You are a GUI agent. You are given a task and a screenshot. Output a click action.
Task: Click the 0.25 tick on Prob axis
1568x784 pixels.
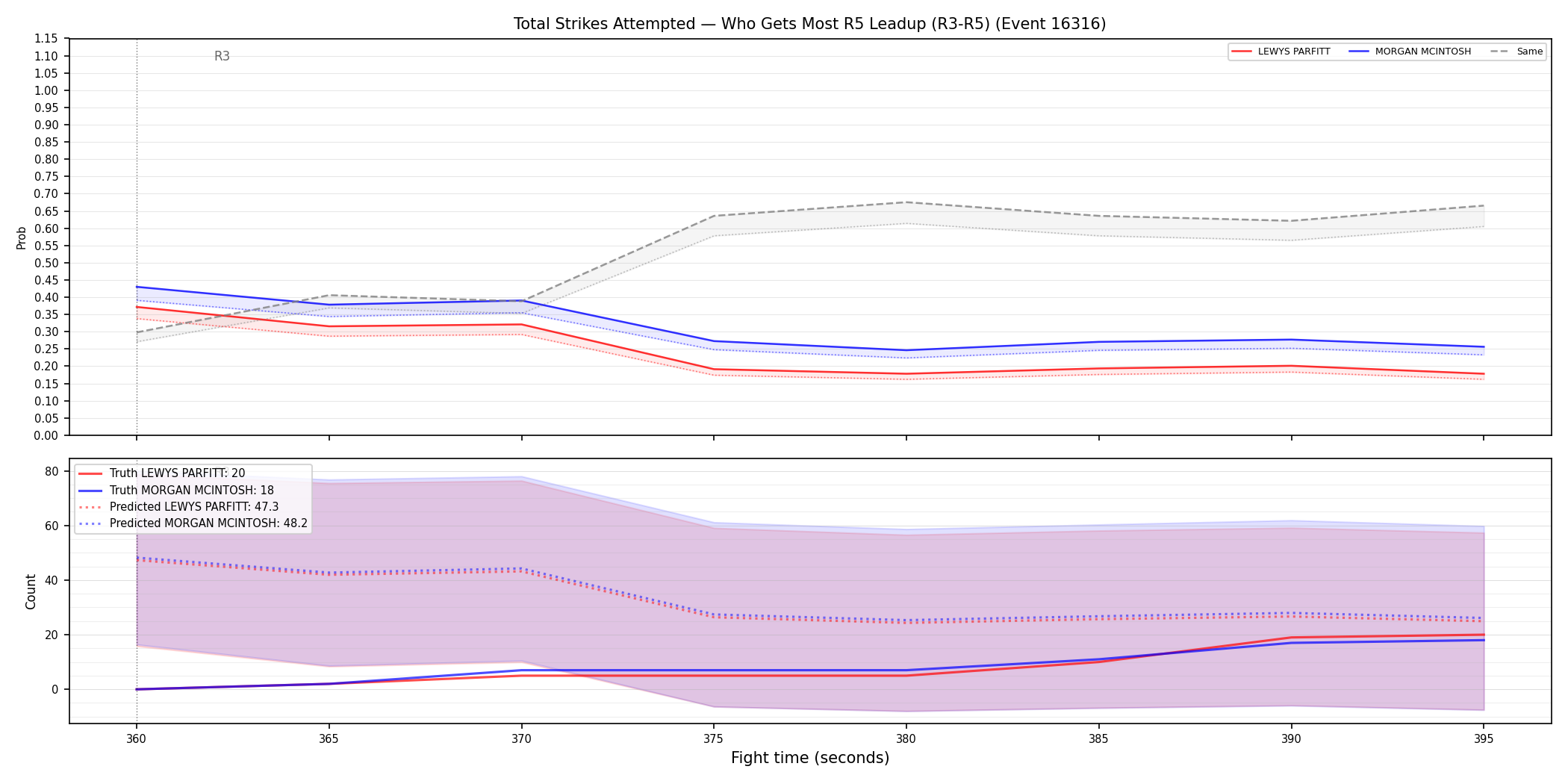46,349
